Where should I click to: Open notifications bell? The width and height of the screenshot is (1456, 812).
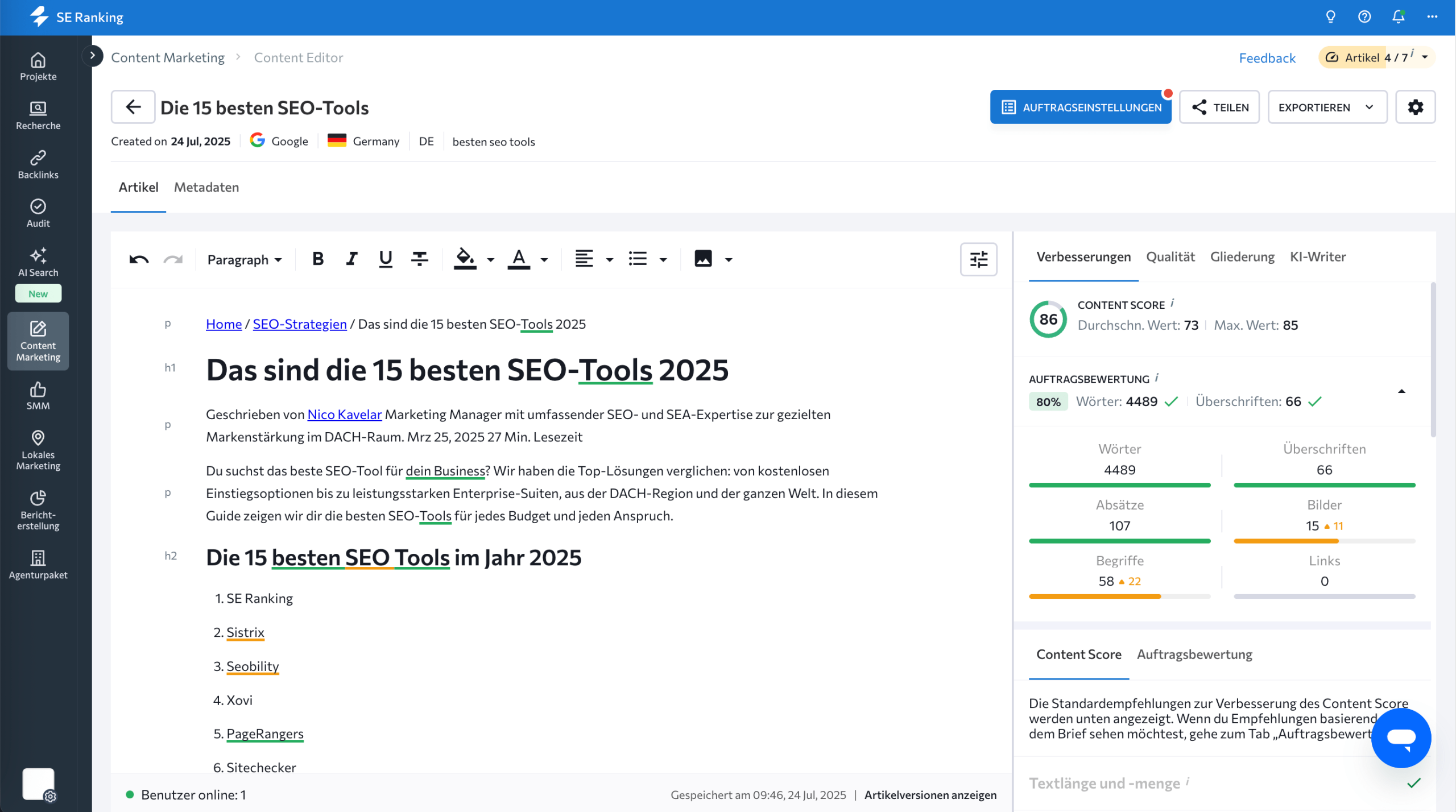click(x=1398, y=17)
